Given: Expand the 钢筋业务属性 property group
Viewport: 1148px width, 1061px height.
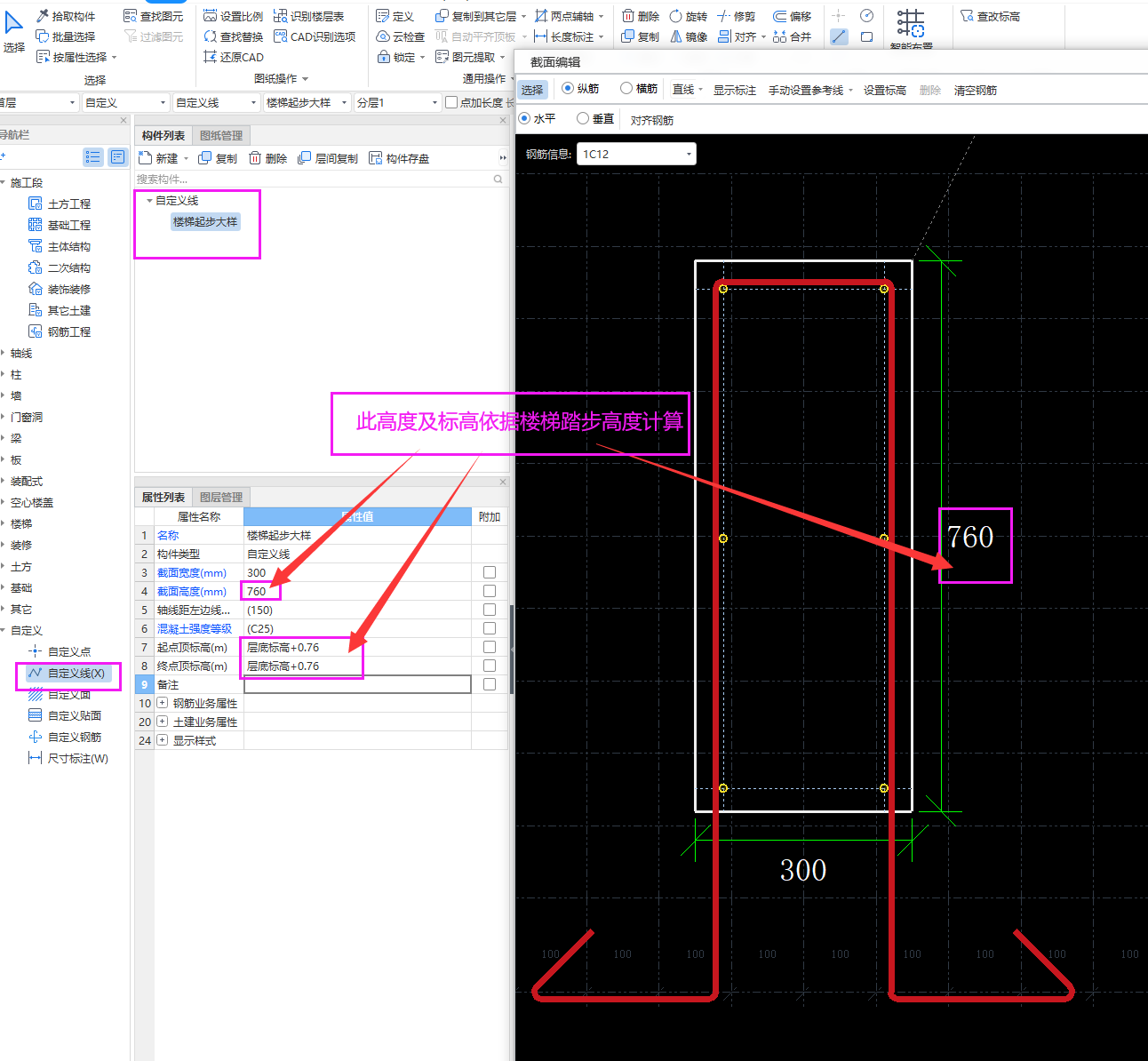Looking at the screenshot, I should (163, 703).
